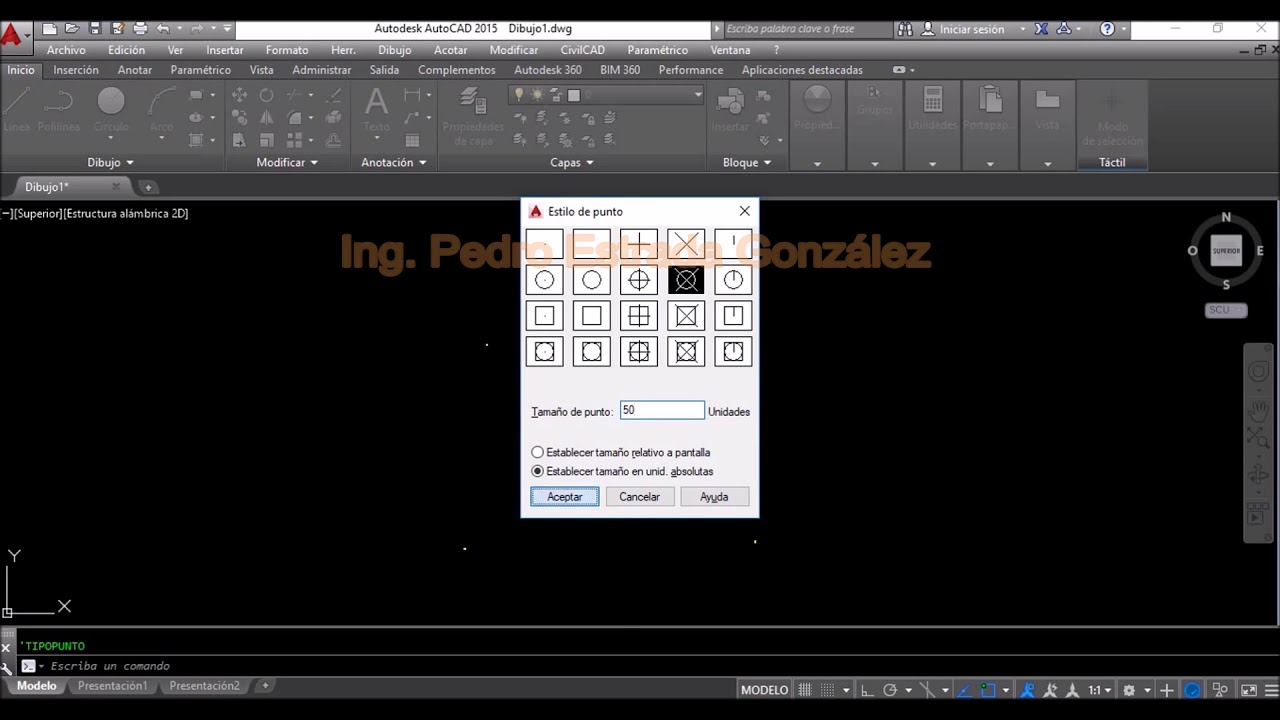Choose square with vertical tick style
1280x720 pixels.
tap(733, 316)
